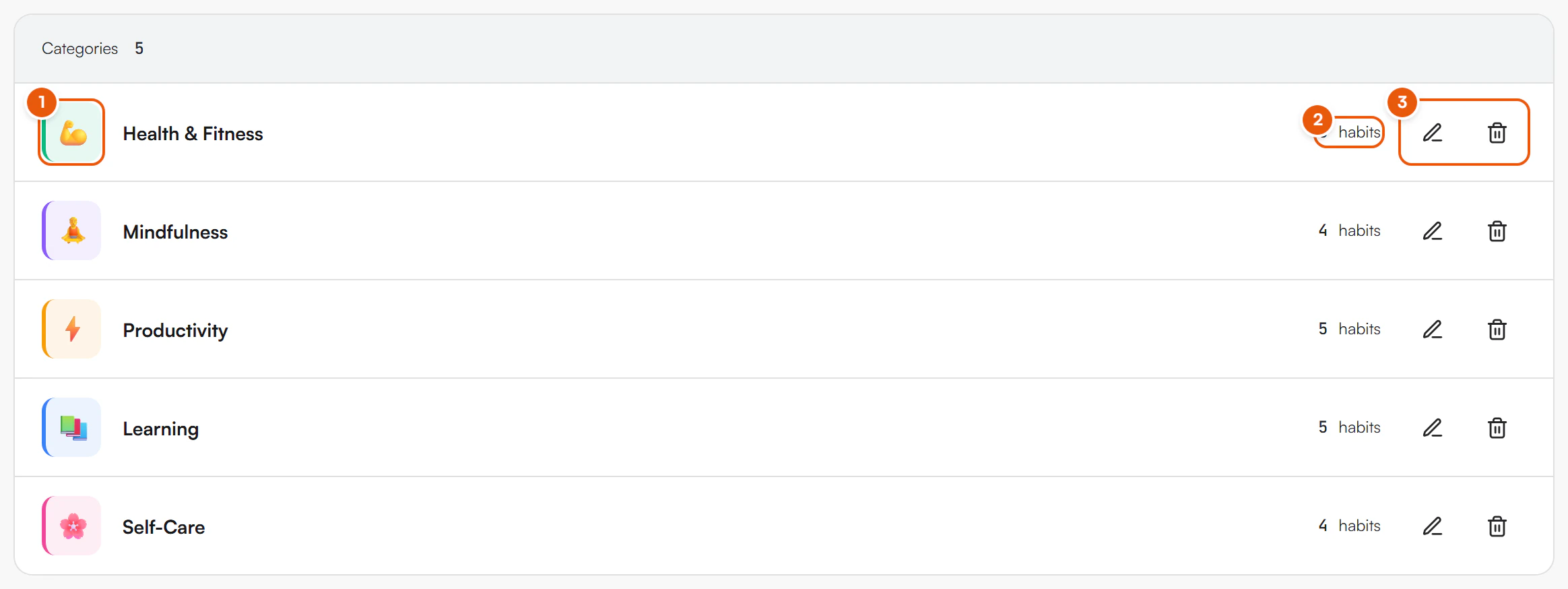Delete the Mindfulness category
This screenshot has height=589, width=1568.
pyautogui.click(x=1497, y=231)
